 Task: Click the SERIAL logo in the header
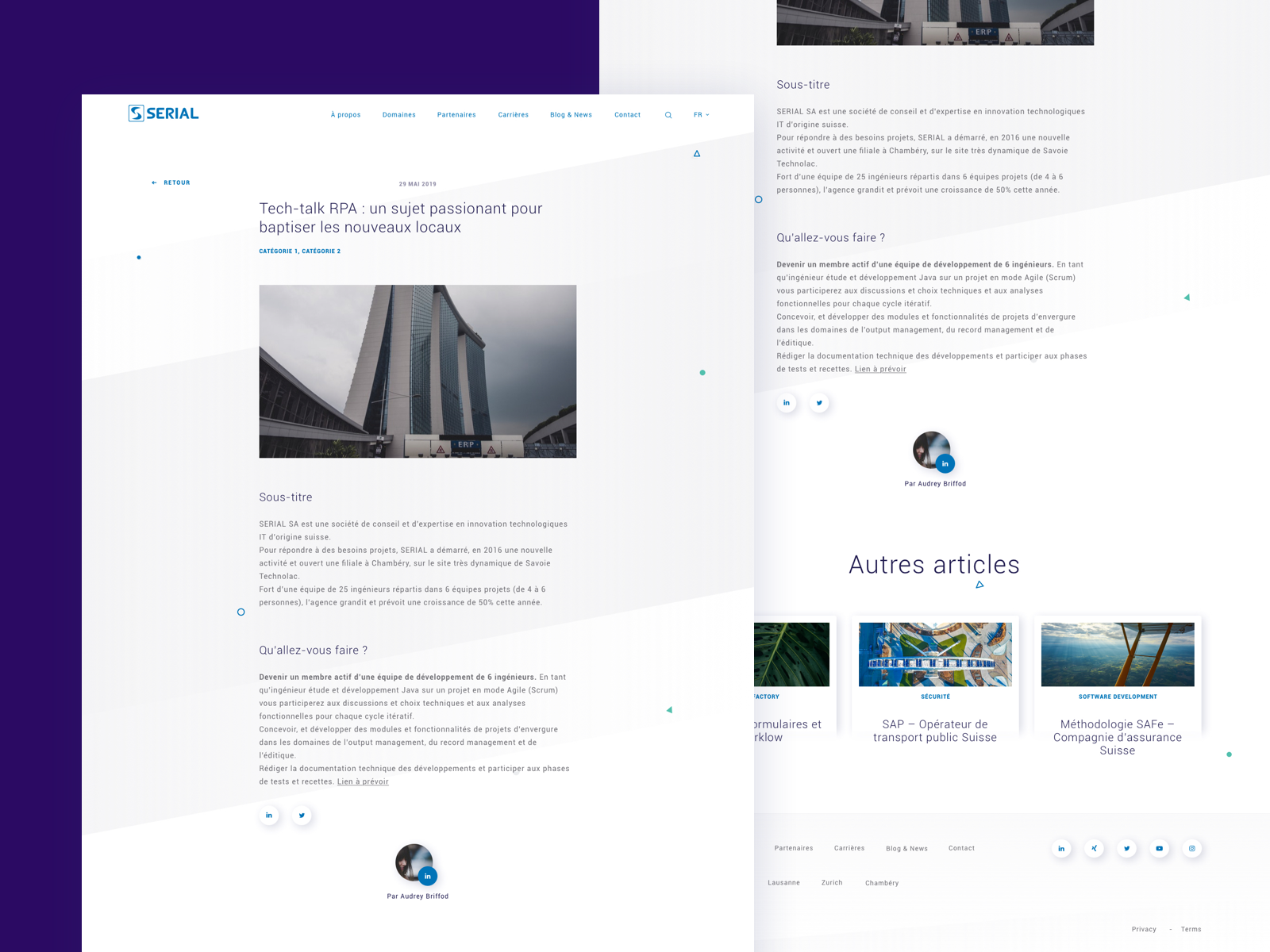pos(163,113)
